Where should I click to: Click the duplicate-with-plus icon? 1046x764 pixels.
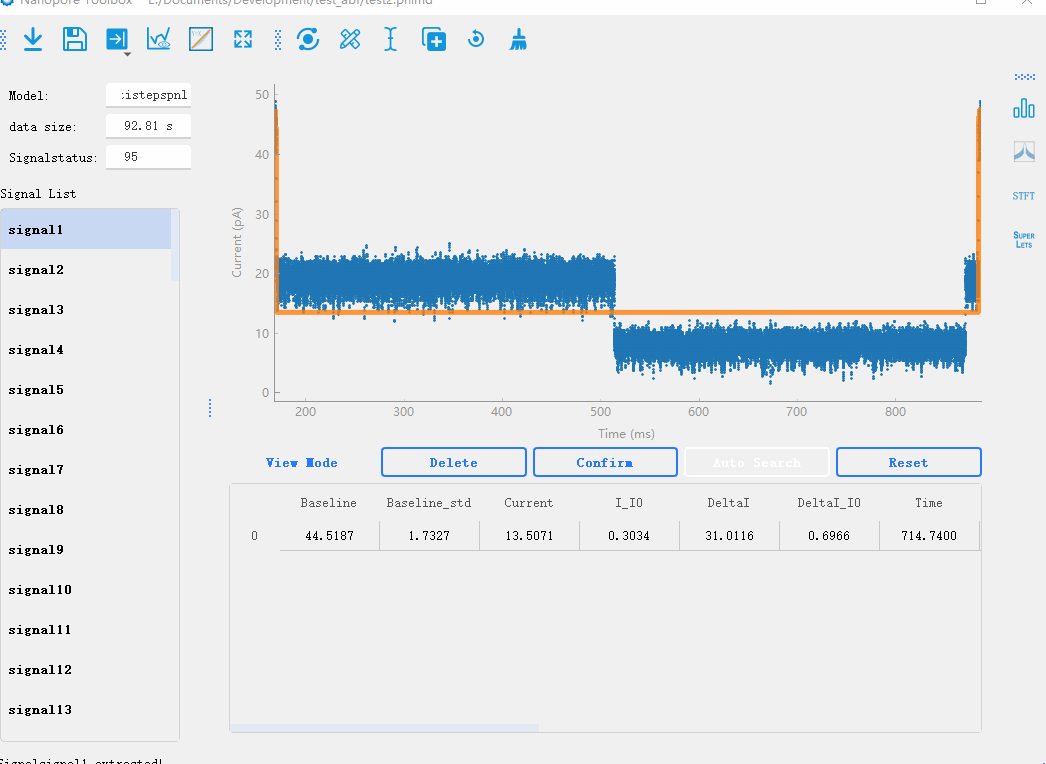[x=434, y=39]
